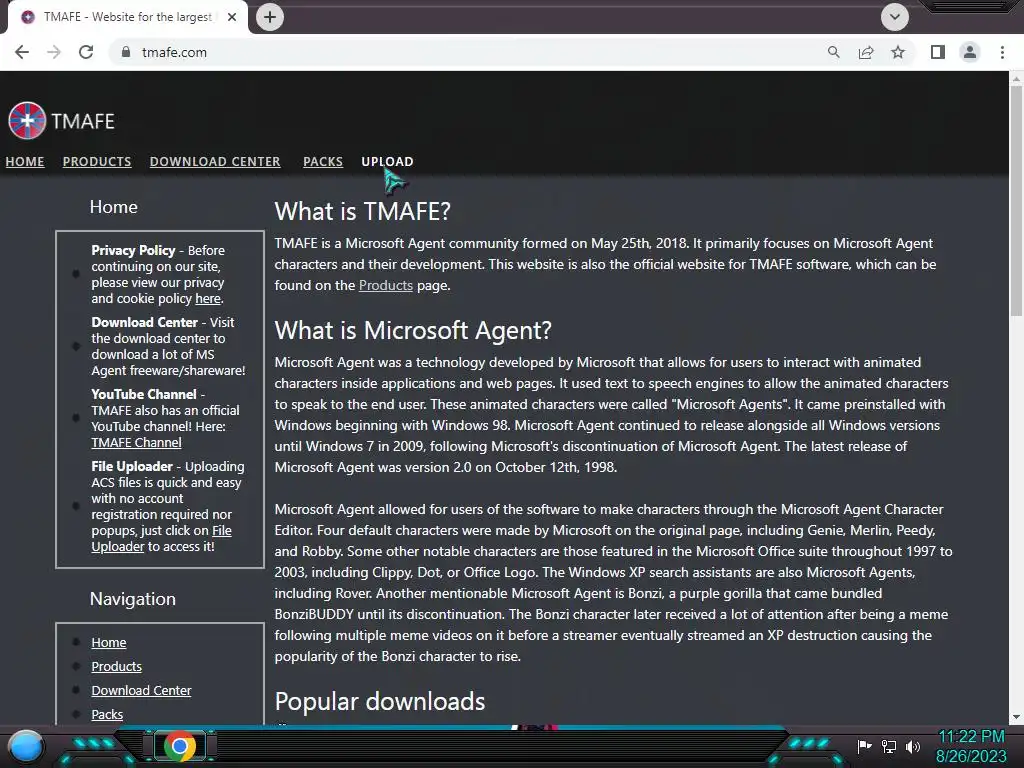The width and height of the screenshot is (1024, 768).
Task: Click the TMAFE logo image
Action: (27, 121)
